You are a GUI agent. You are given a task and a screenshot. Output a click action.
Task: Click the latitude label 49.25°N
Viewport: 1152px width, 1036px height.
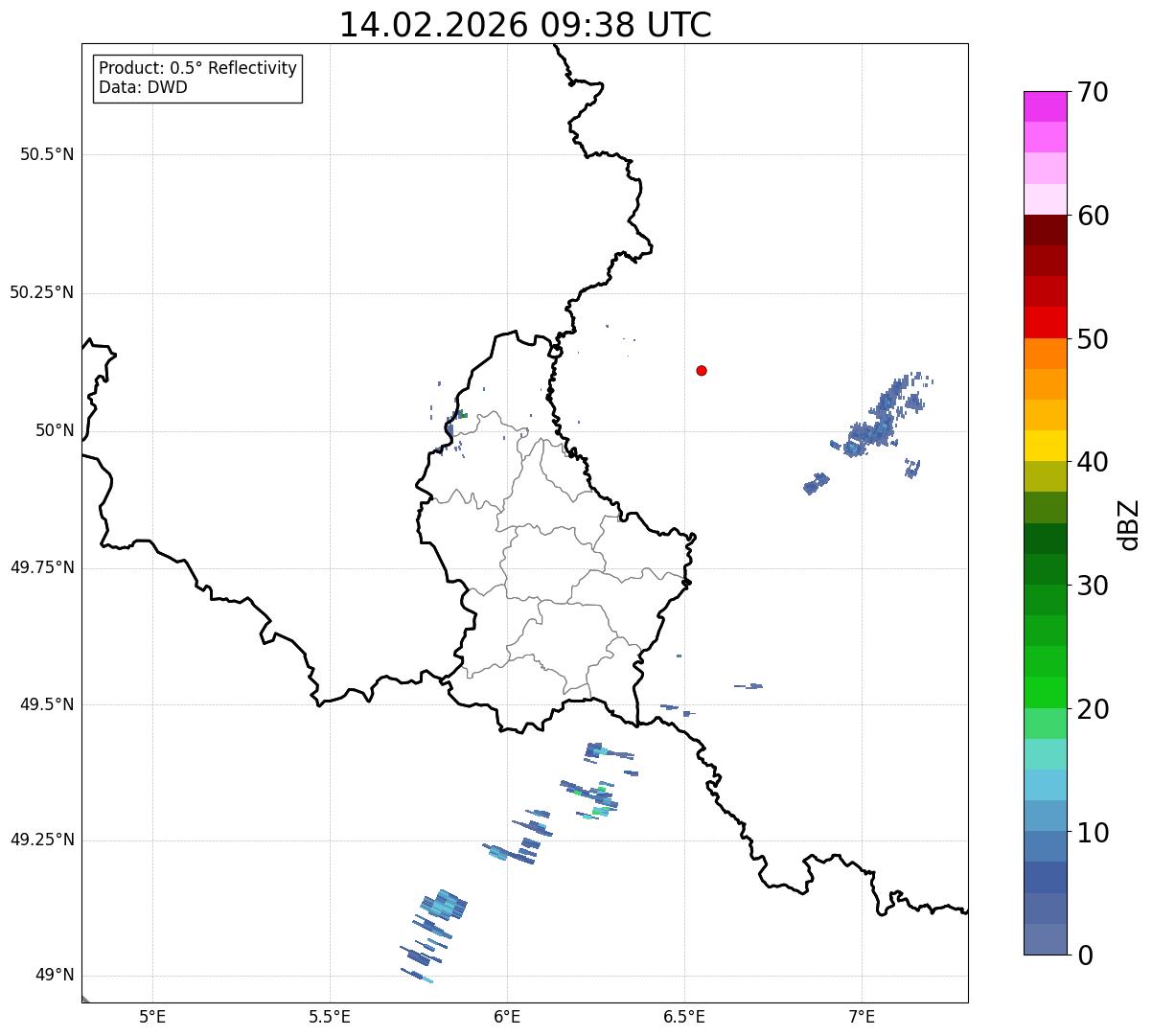[x=42, y=840]
